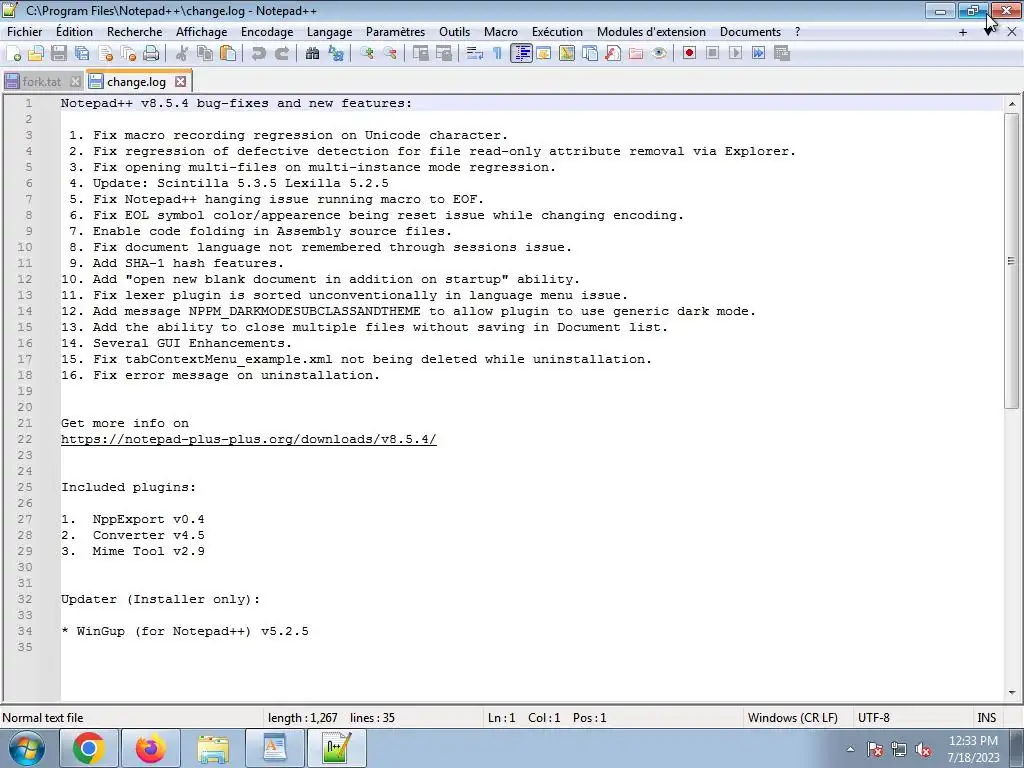Click the Run macro multiple times icon
This screenshot has height=768, width=1024.
click(x=758, y=54)
